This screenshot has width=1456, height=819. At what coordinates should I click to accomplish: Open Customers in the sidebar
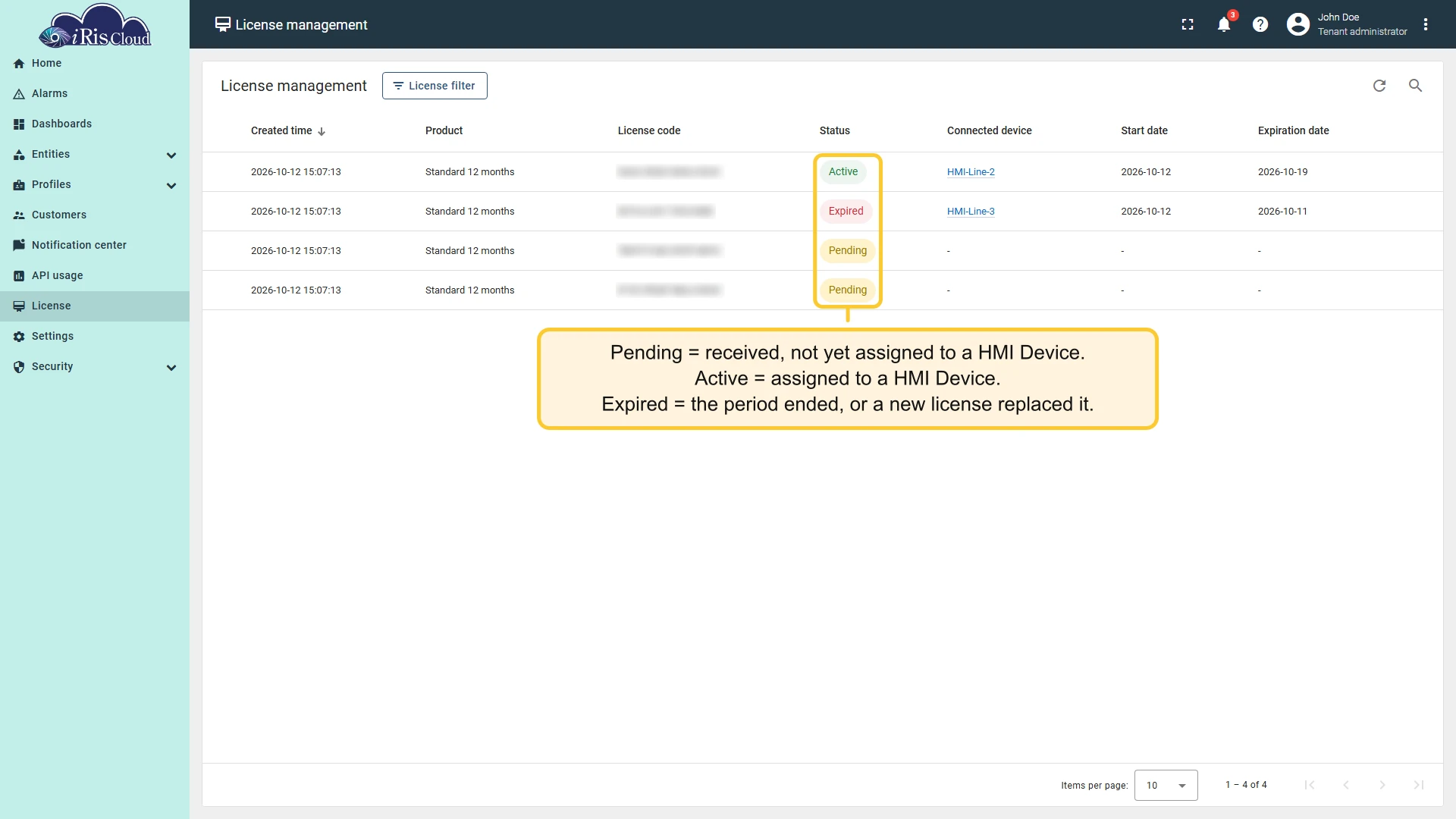[x=95, y=215]
